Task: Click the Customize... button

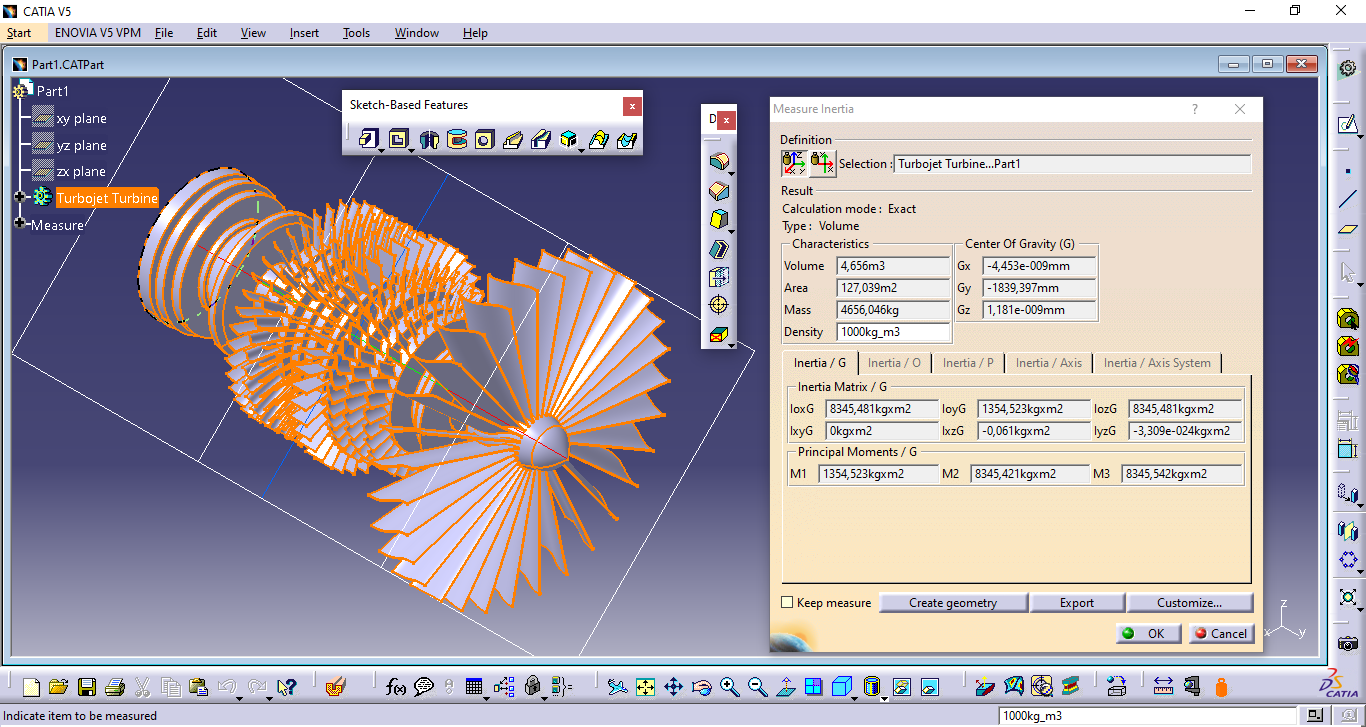Action: [x=1189, y=603]
